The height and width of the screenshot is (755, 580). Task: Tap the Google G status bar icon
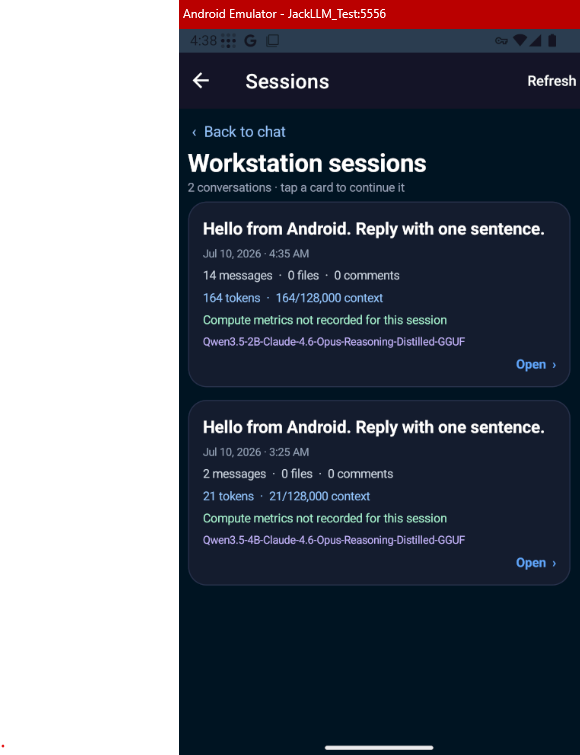250,40
